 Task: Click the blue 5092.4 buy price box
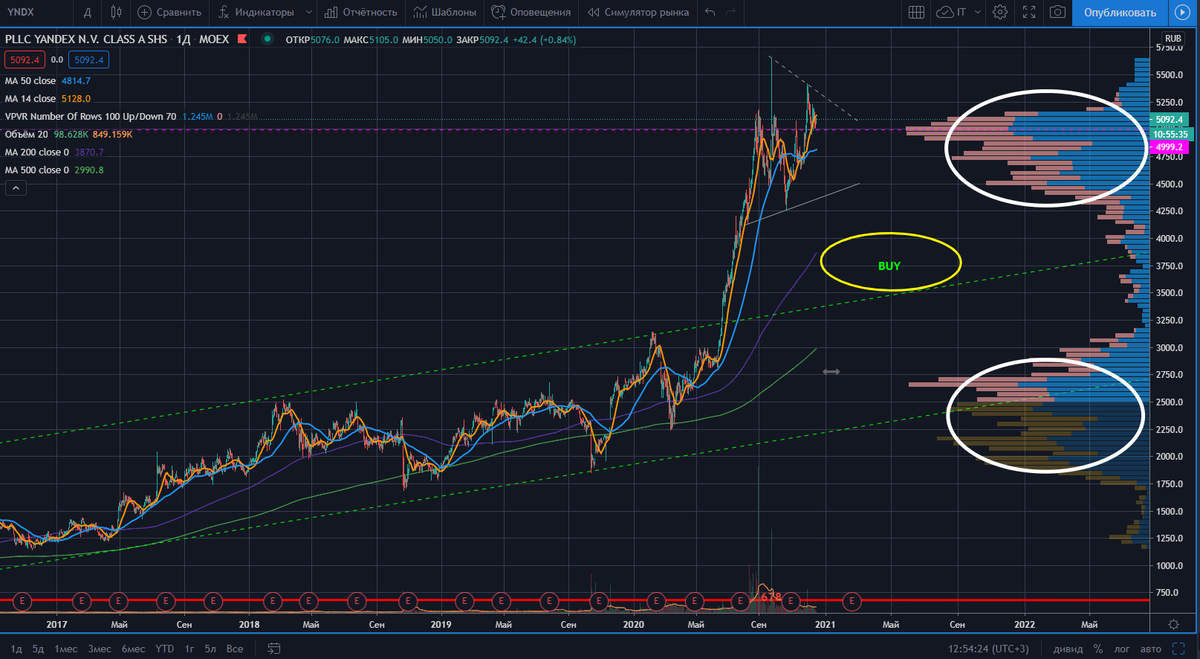[x=89, y=60]
